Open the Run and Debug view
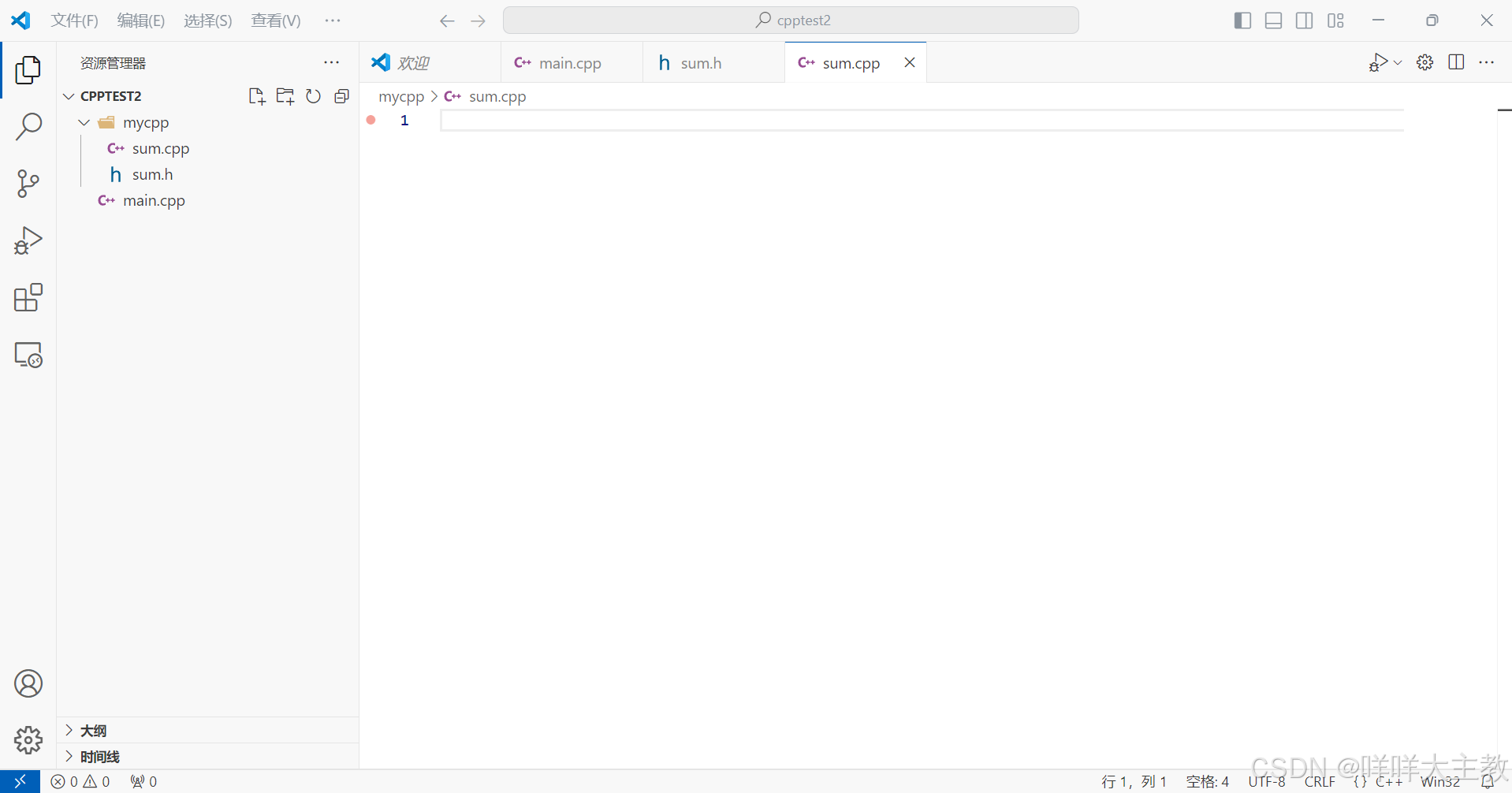1512x793 pixels. (x=28, y=240)
